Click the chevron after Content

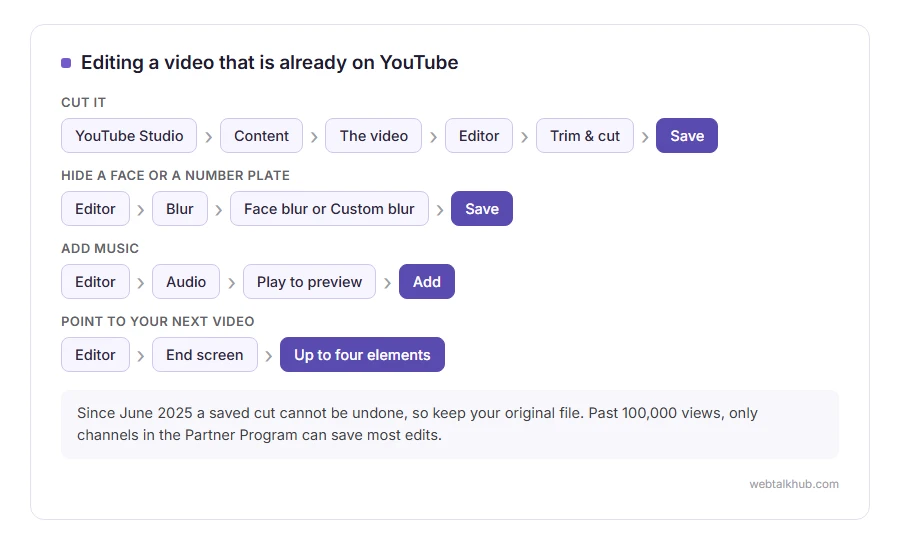pos(314,137)
